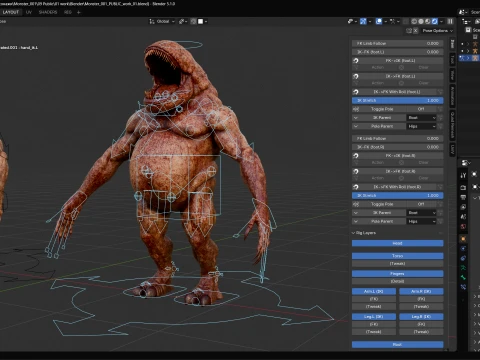
Task: Select the View sidebar tab
Action: (452, 75)
